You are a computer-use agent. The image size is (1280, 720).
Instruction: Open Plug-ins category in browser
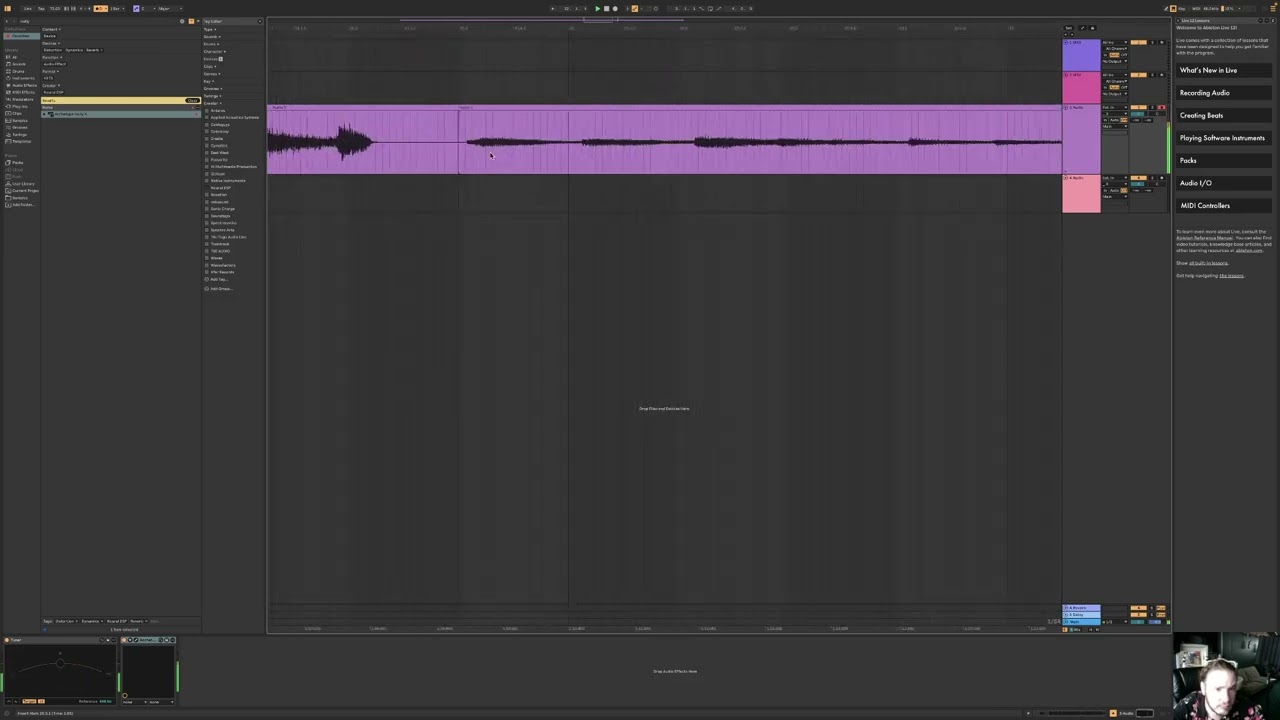click(x=18, y=106)
